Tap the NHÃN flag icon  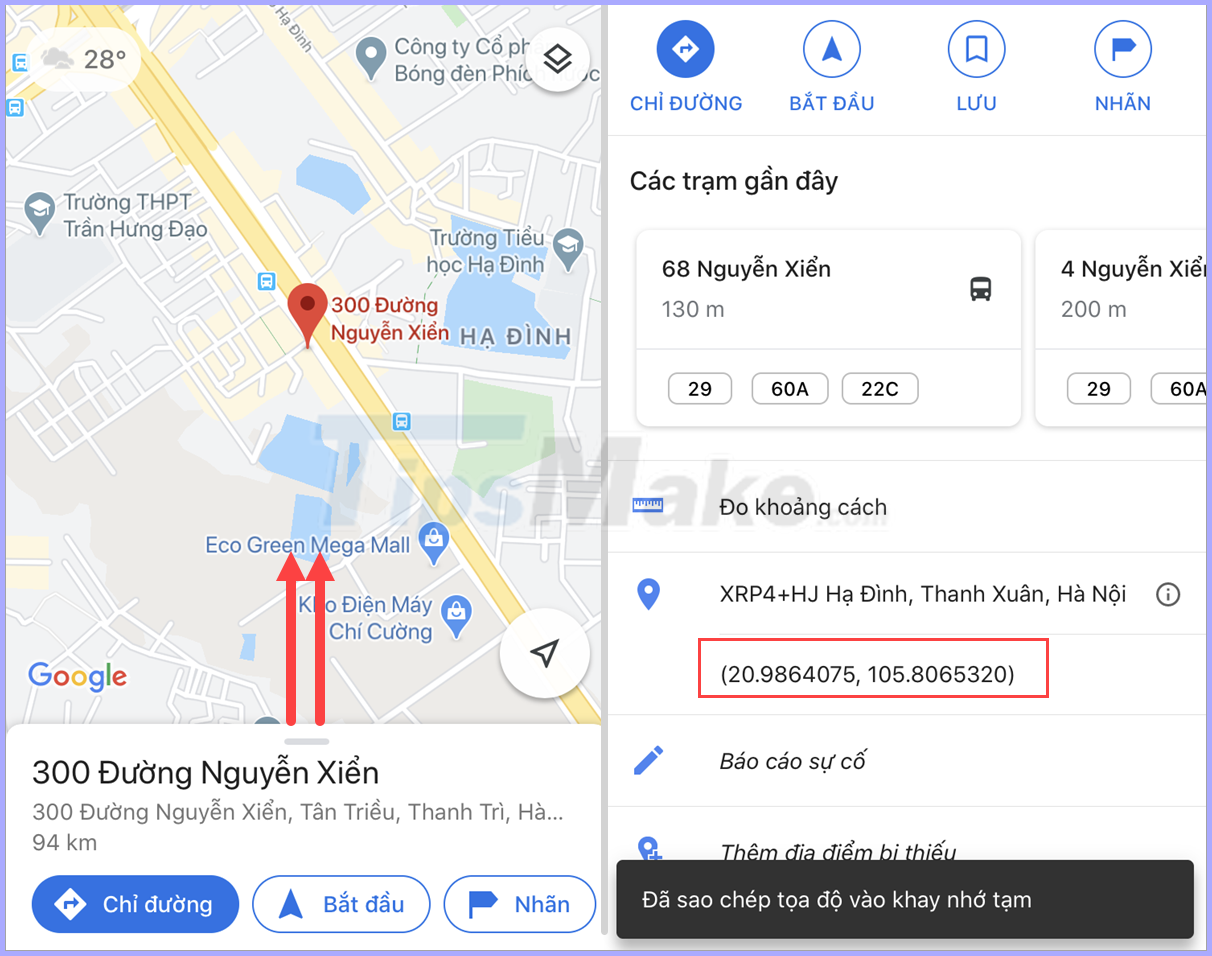click(1123, 49)
